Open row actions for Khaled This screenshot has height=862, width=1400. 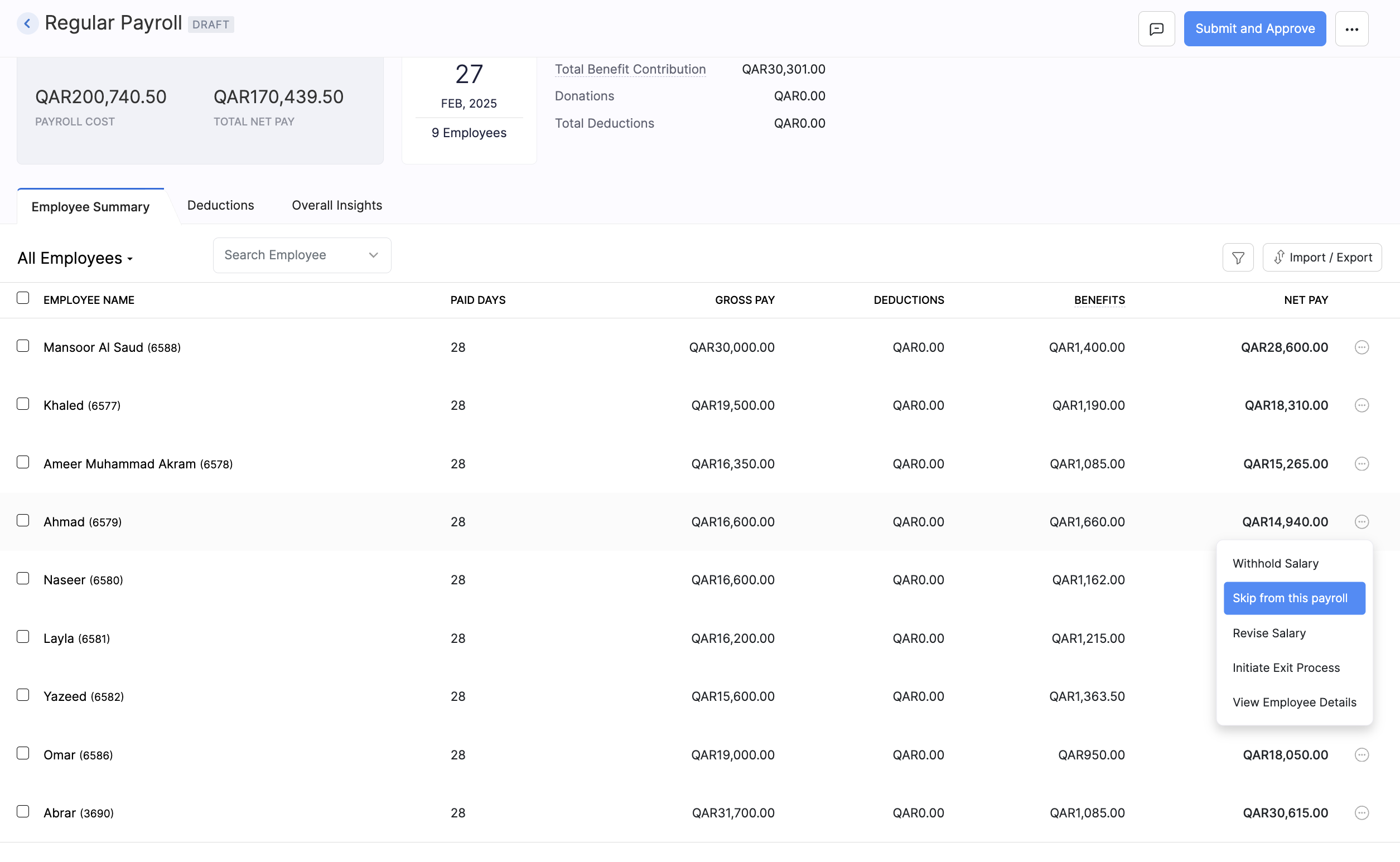coord(1362,405)
